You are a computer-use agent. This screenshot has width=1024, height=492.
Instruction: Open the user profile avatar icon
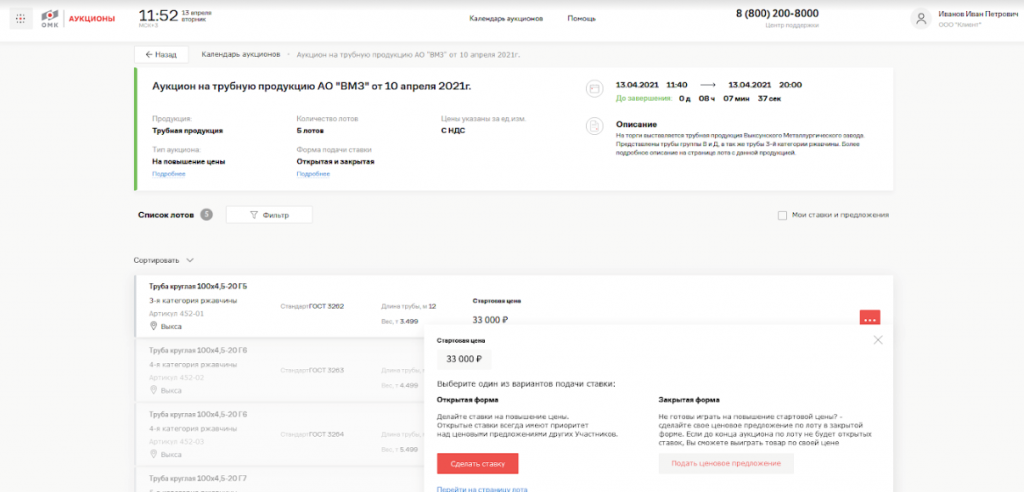click(921, 18)
